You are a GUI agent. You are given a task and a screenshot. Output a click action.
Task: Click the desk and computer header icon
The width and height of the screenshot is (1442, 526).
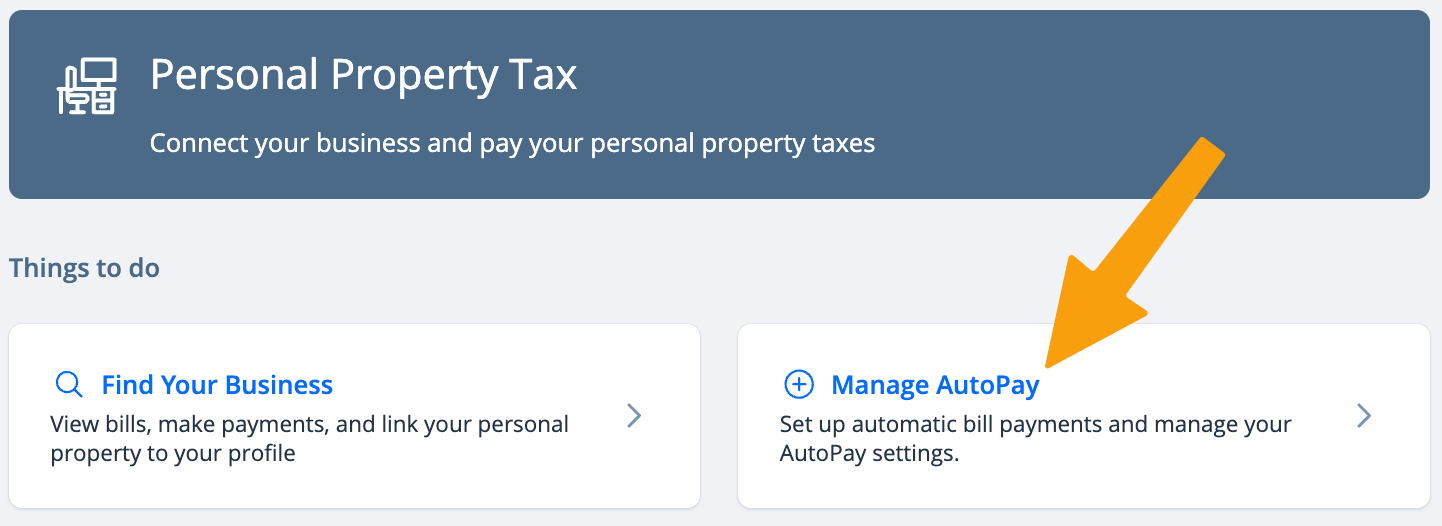(86, 87)
